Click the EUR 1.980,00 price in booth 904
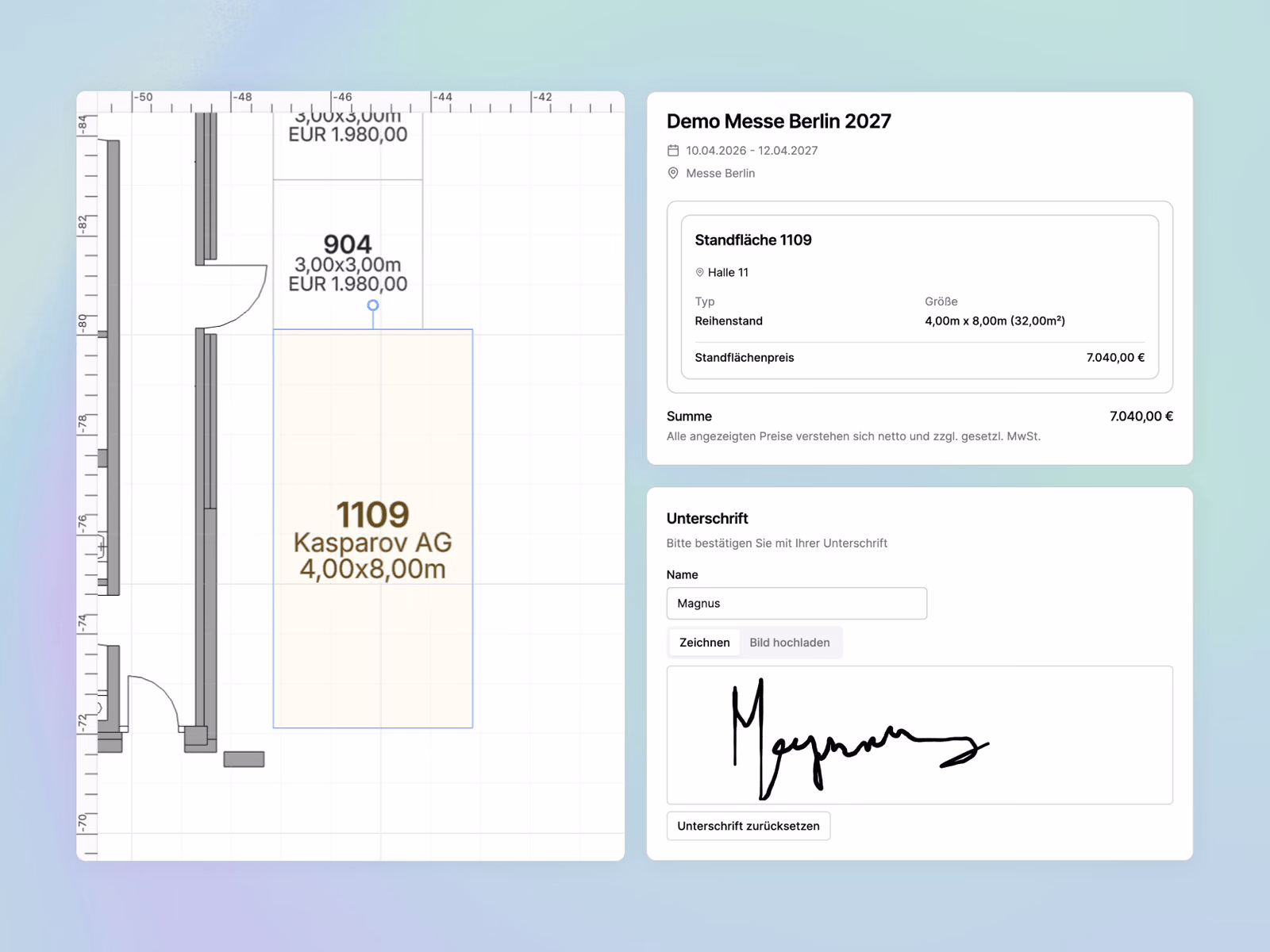 click(348, 284)
